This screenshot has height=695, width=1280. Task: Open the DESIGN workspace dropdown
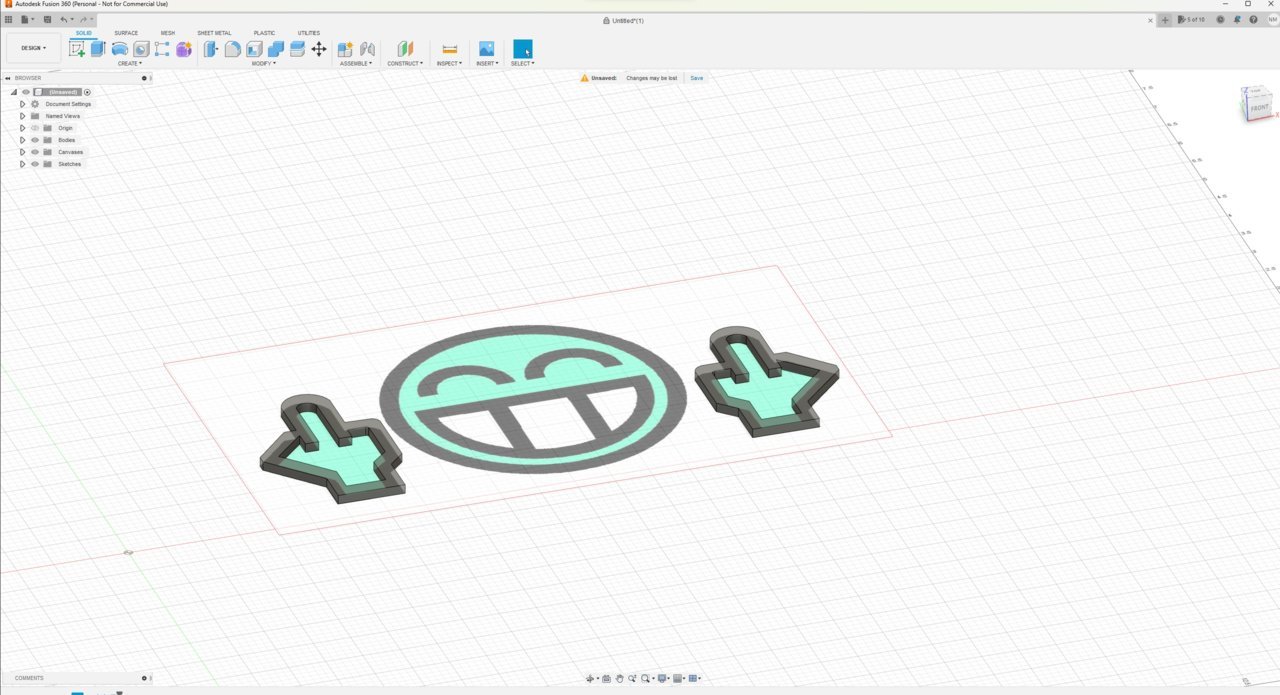click(34, 48)
